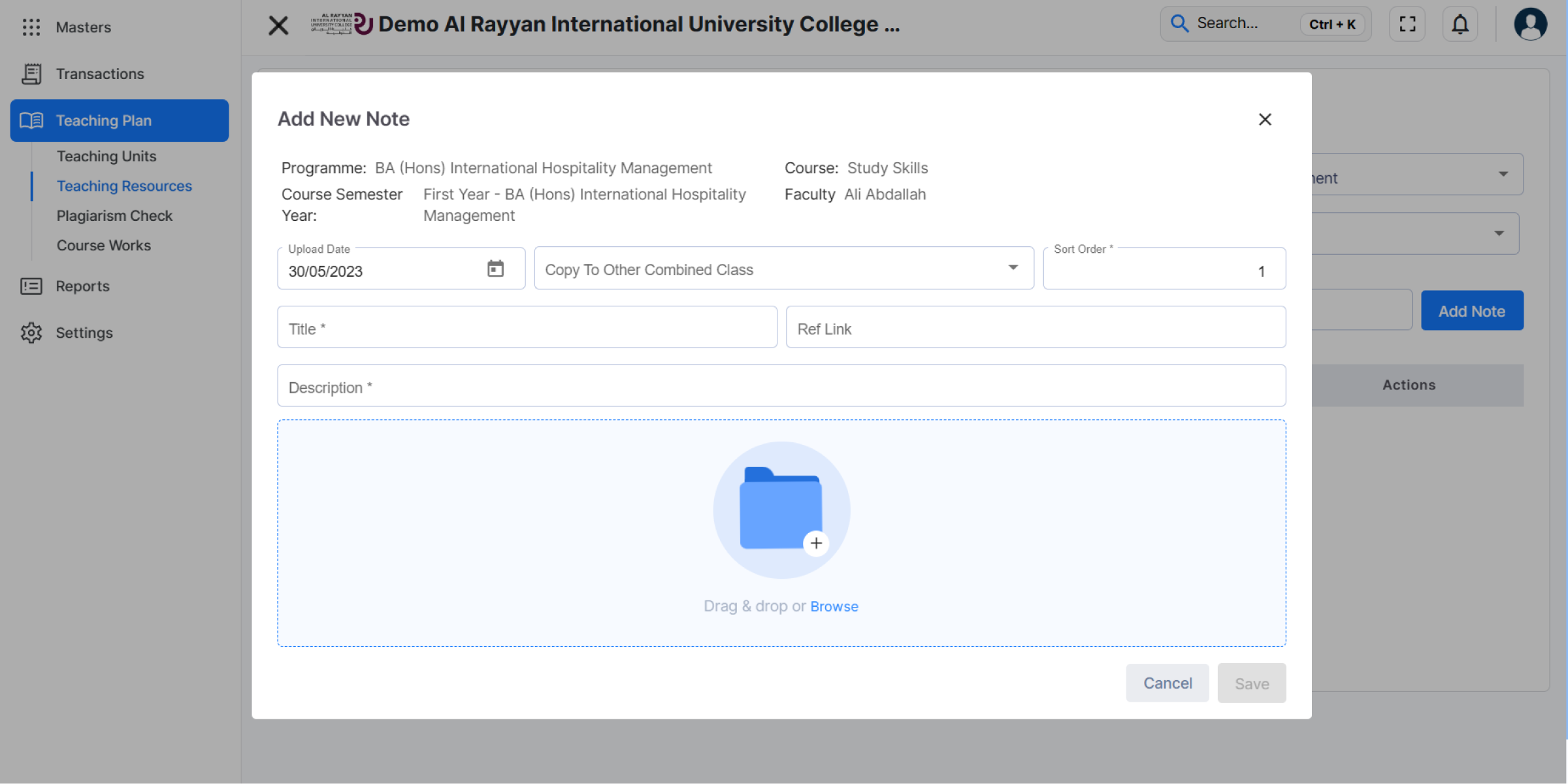Open the second background dropdown arrow
This screenshot has width=1568, height=784.
pyautogui.click(x=1499, y=233)
